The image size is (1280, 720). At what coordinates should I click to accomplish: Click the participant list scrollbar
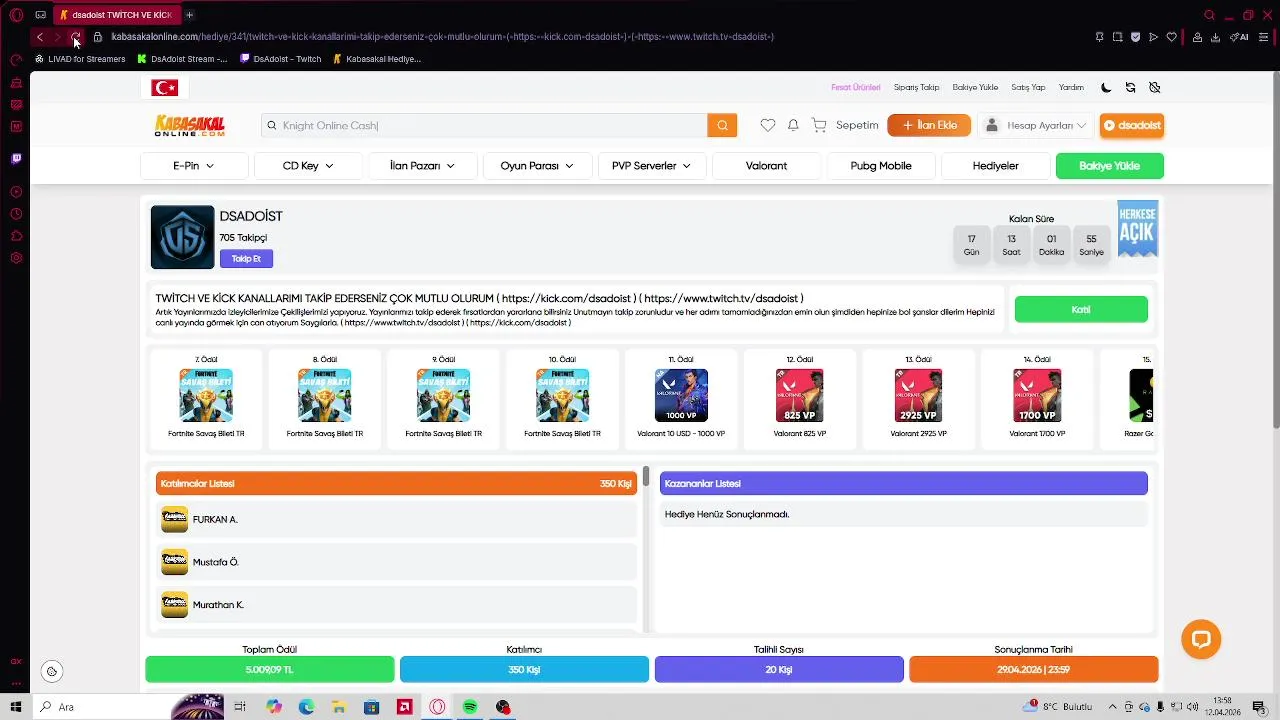(646, 477)
